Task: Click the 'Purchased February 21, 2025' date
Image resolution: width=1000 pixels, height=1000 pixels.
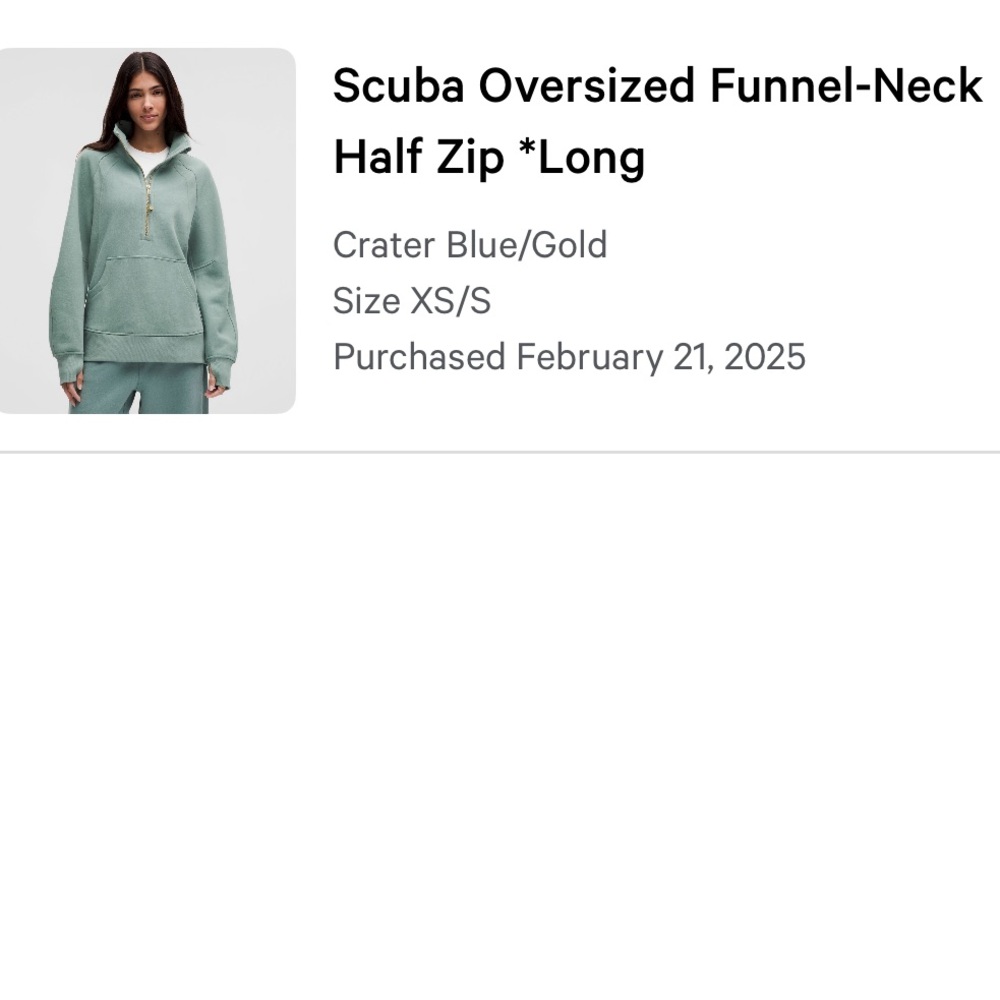Action: 570,357
